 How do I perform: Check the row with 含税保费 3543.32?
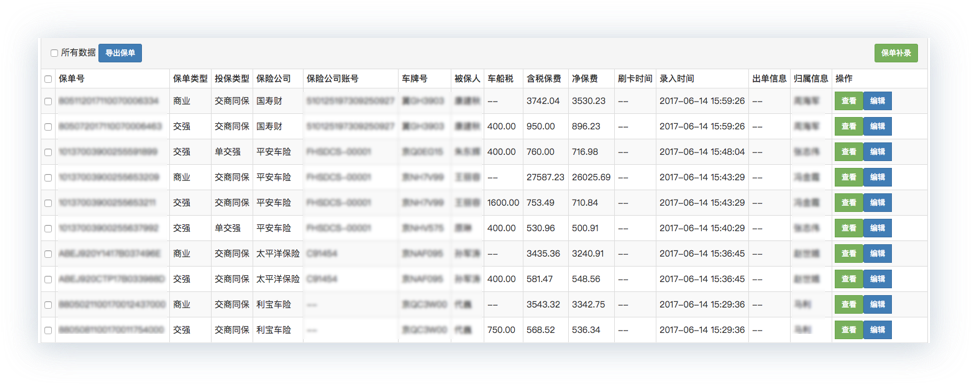(48, 304)
